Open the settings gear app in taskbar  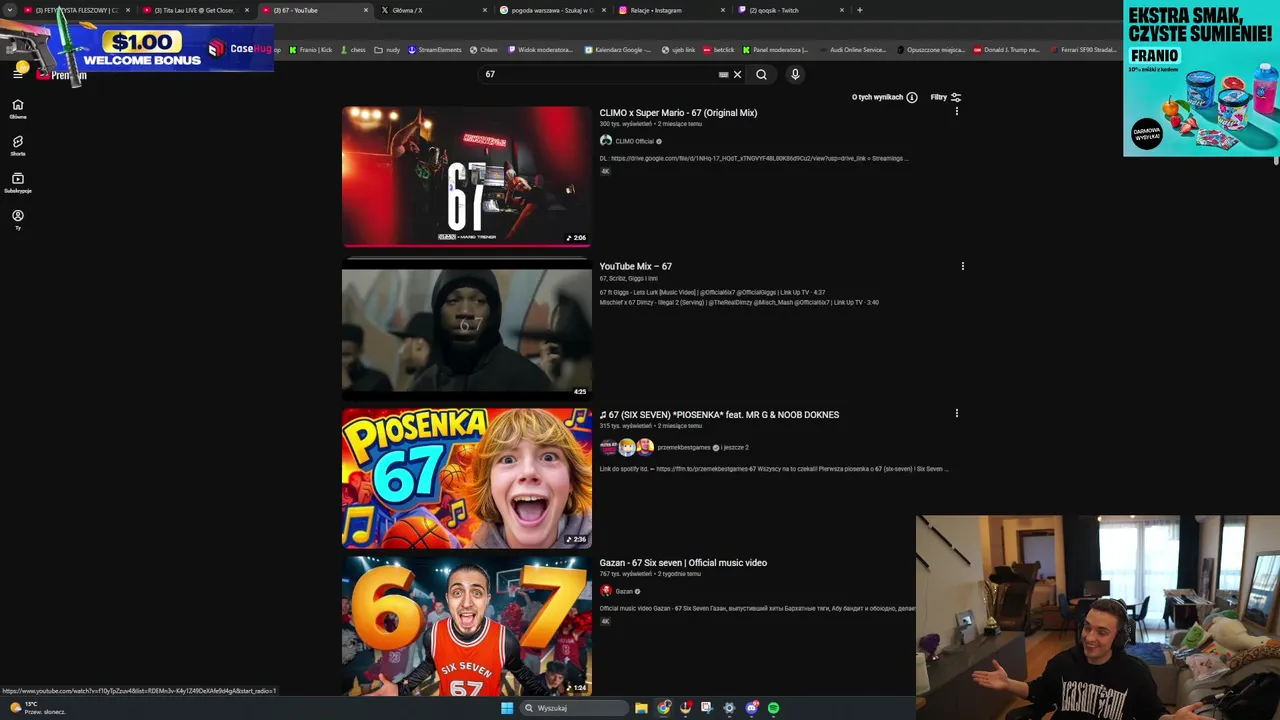coord(729,708)
